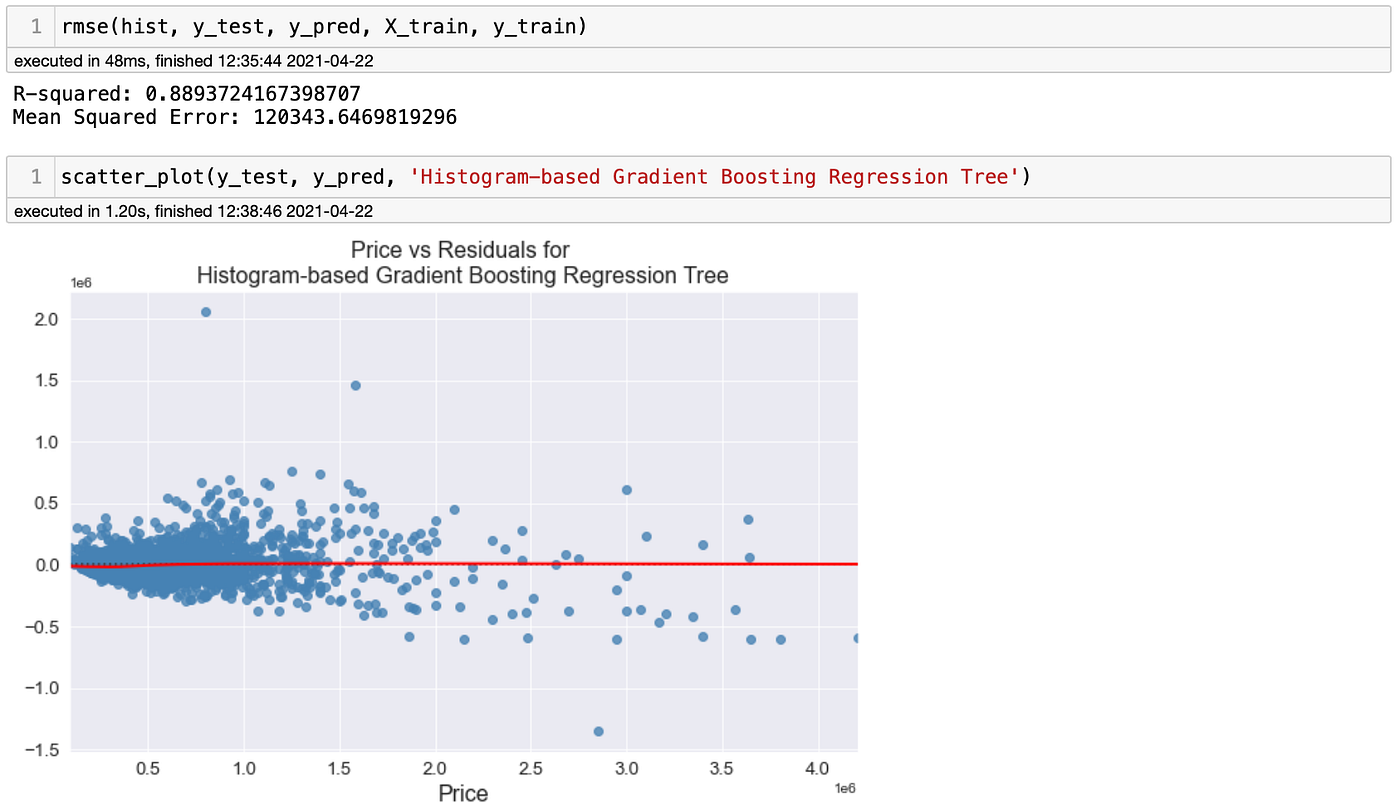Click the x-axis tick label 2.5

click(532, 767)
